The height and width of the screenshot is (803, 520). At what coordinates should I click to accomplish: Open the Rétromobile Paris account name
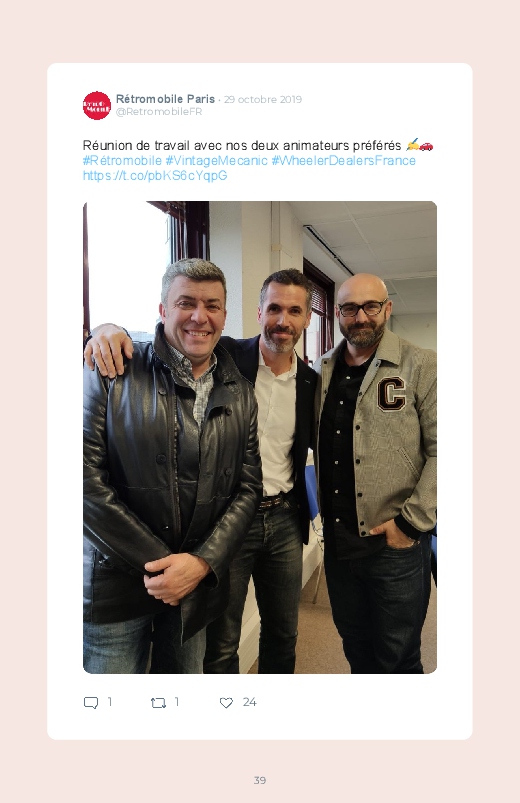point(165,99)
